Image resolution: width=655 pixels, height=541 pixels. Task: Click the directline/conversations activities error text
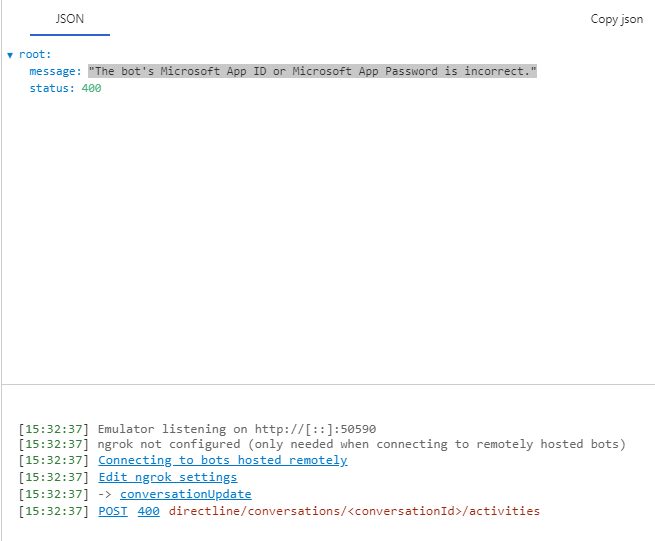pyautogui.click(x=354, y=511)
